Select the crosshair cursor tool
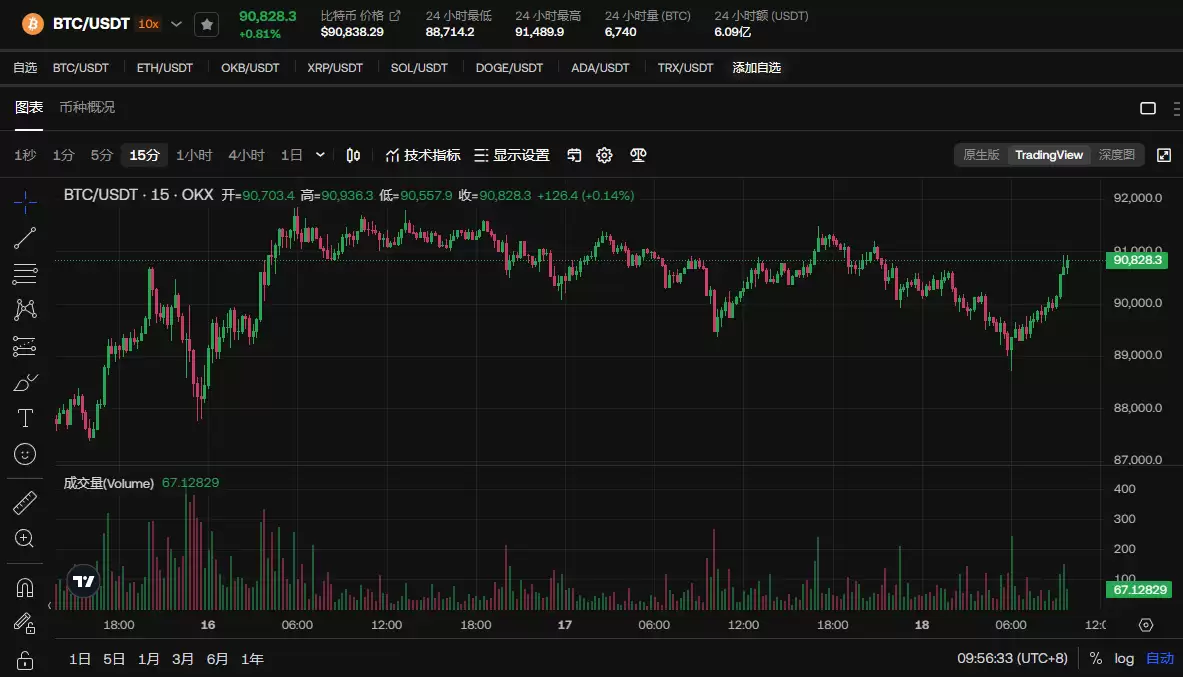The width and height of the screenshot is (1183, 677). [x=24, y=200]
